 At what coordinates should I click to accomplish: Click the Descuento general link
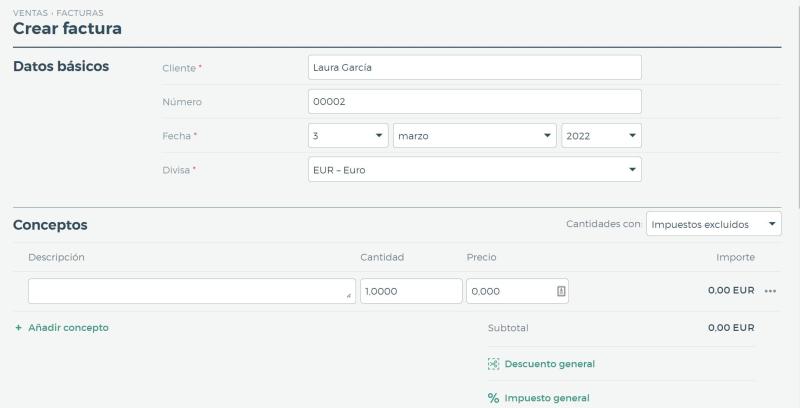tap(549, 364)
